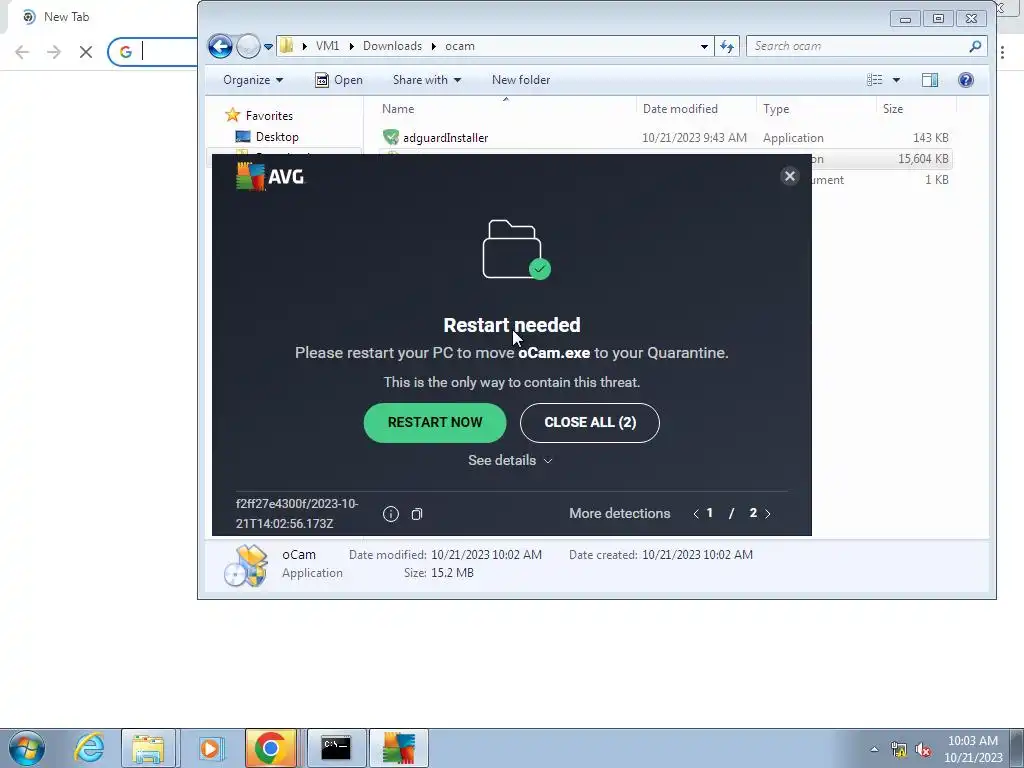Switch to AVG on taskbar
The height and width of the screenshot is (768, 1024).
pyautogui.click(x=399, y=748)
